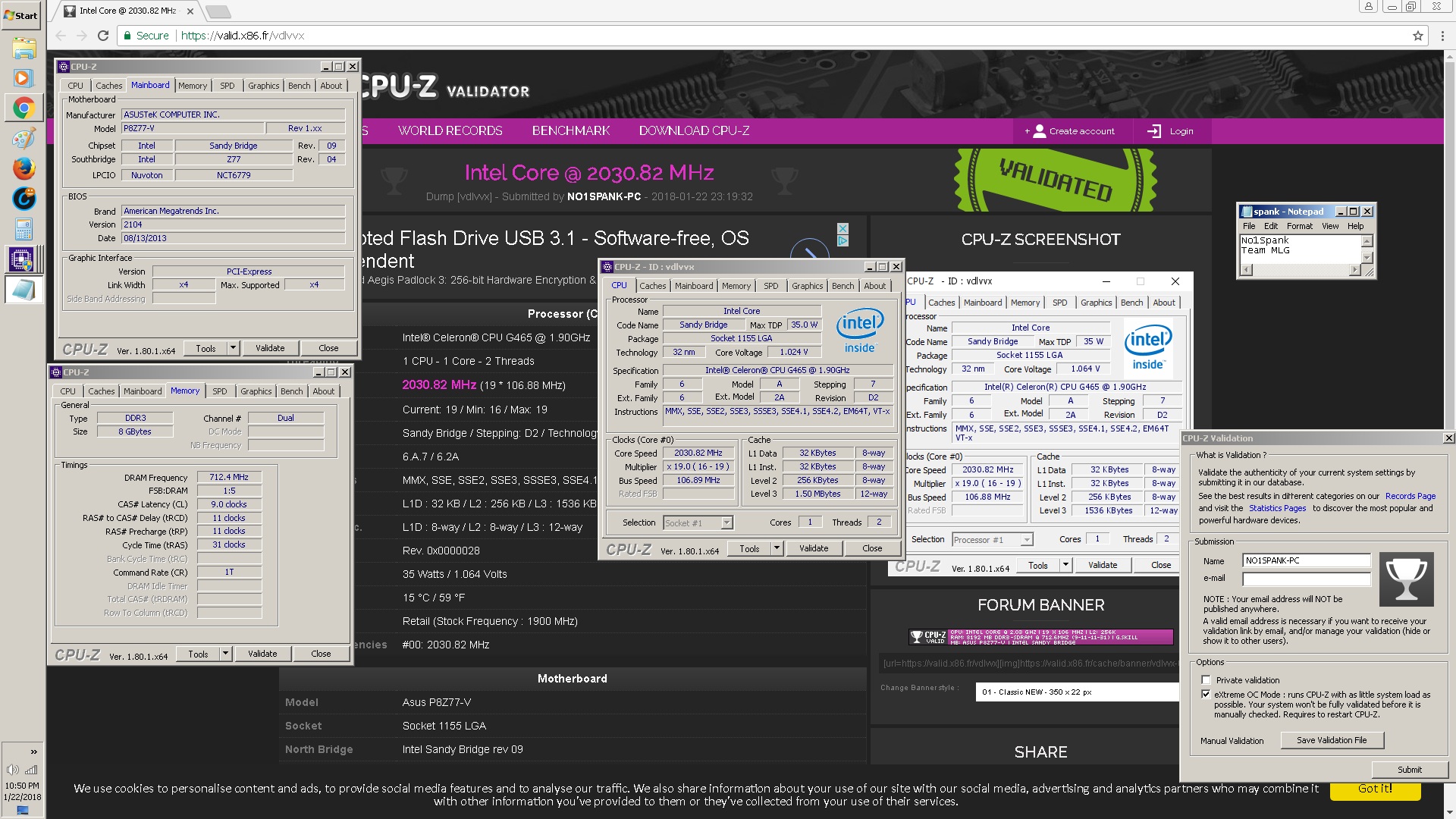Click Validate in CPU-Z ID window
Image resolution: width=1456 pixels, height=819 pixels.
click(814, 548)
